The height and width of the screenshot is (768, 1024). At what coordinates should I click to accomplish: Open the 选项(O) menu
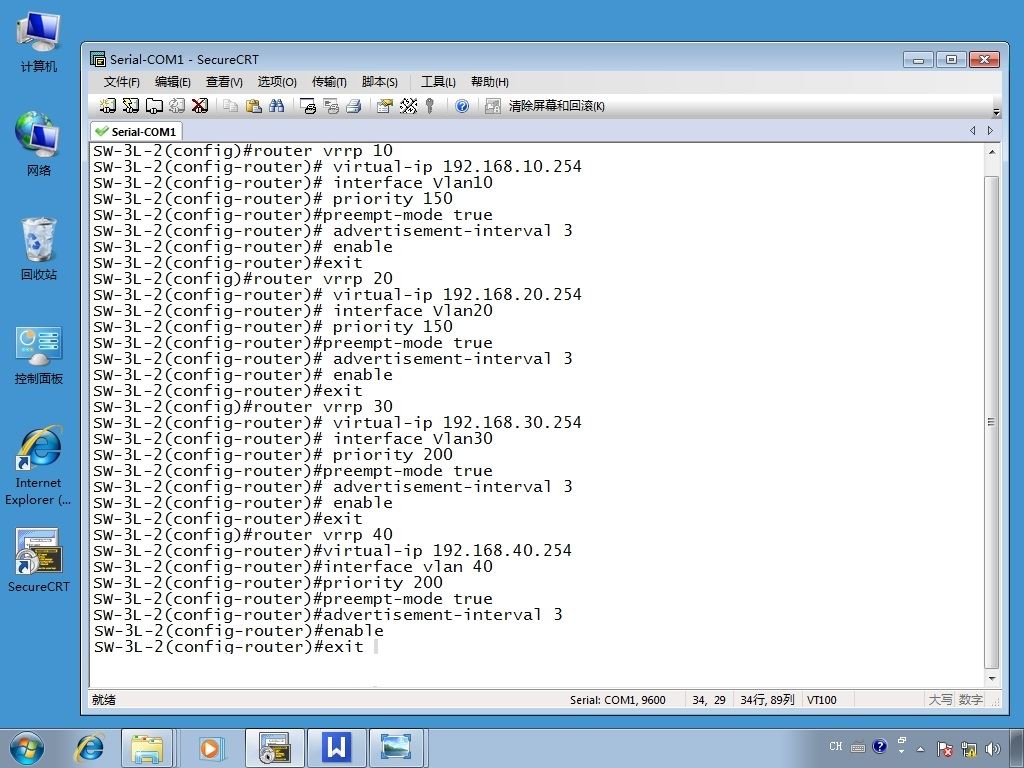coord(277,82)
